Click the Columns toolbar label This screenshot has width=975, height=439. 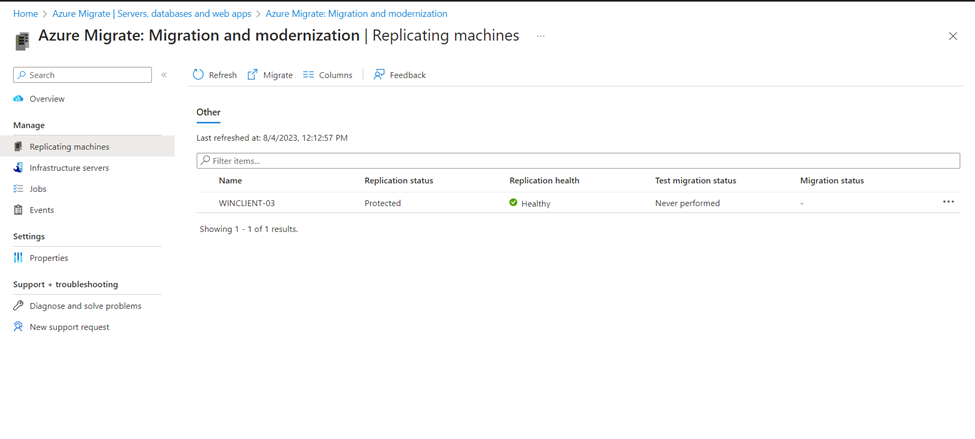pyautogui.click(x=336, y=75)
